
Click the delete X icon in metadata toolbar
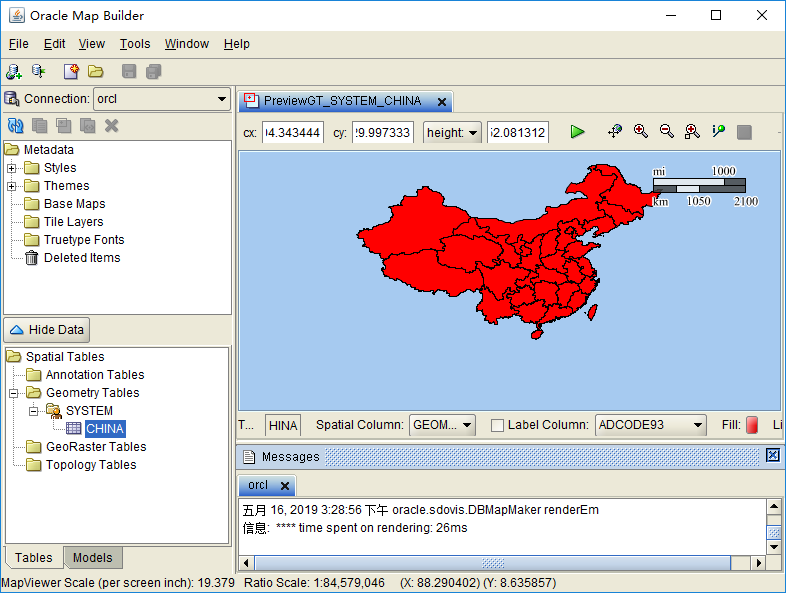point(112,126)
